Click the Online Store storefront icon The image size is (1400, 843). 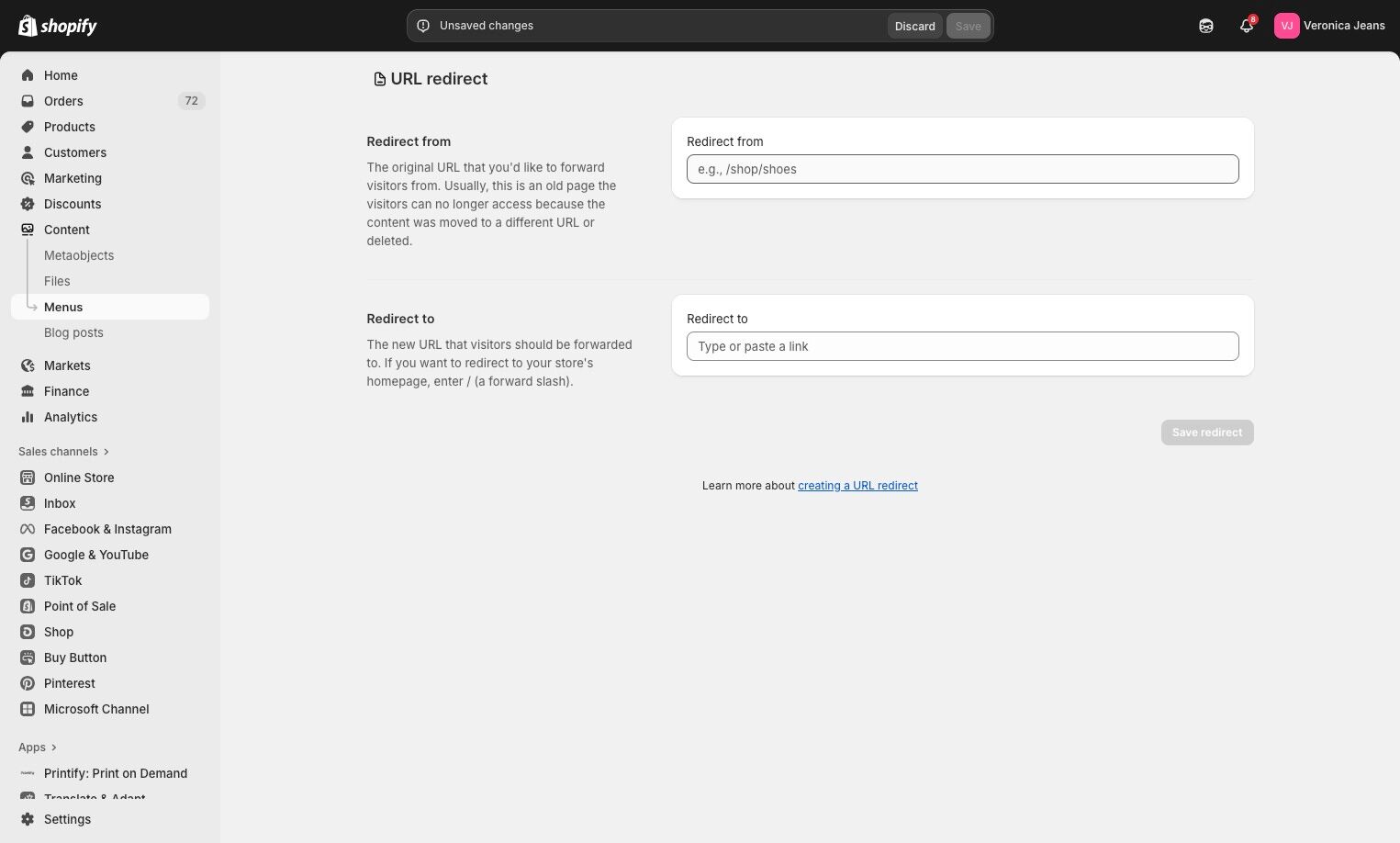[28, 478]
